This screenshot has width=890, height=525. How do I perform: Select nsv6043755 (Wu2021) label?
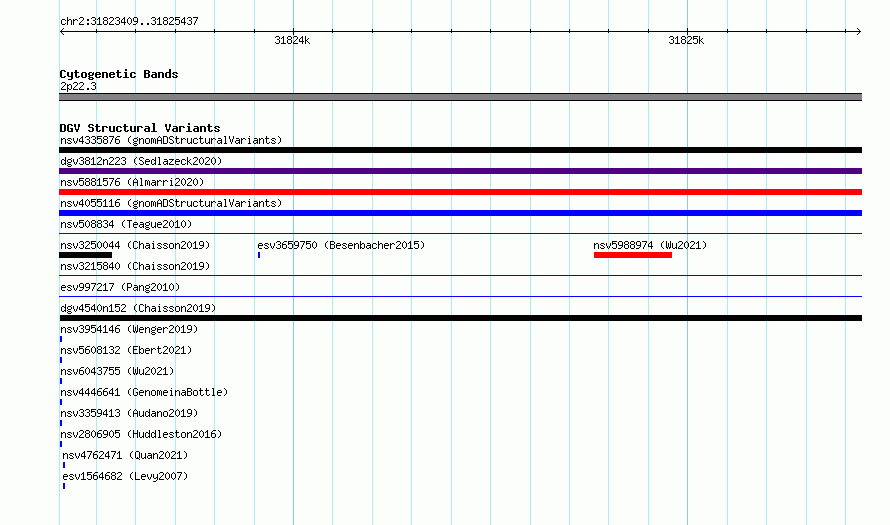tap(117, 371)
